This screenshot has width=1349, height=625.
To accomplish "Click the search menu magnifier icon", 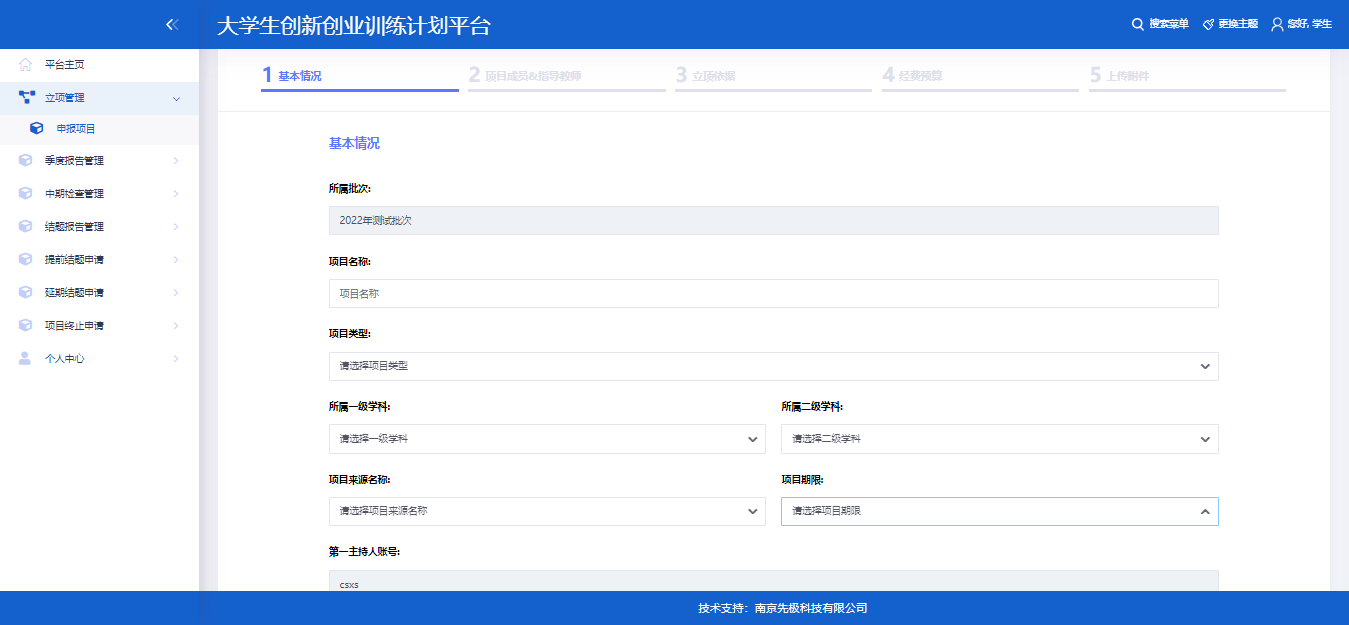I will click(x=1137, y=24).
